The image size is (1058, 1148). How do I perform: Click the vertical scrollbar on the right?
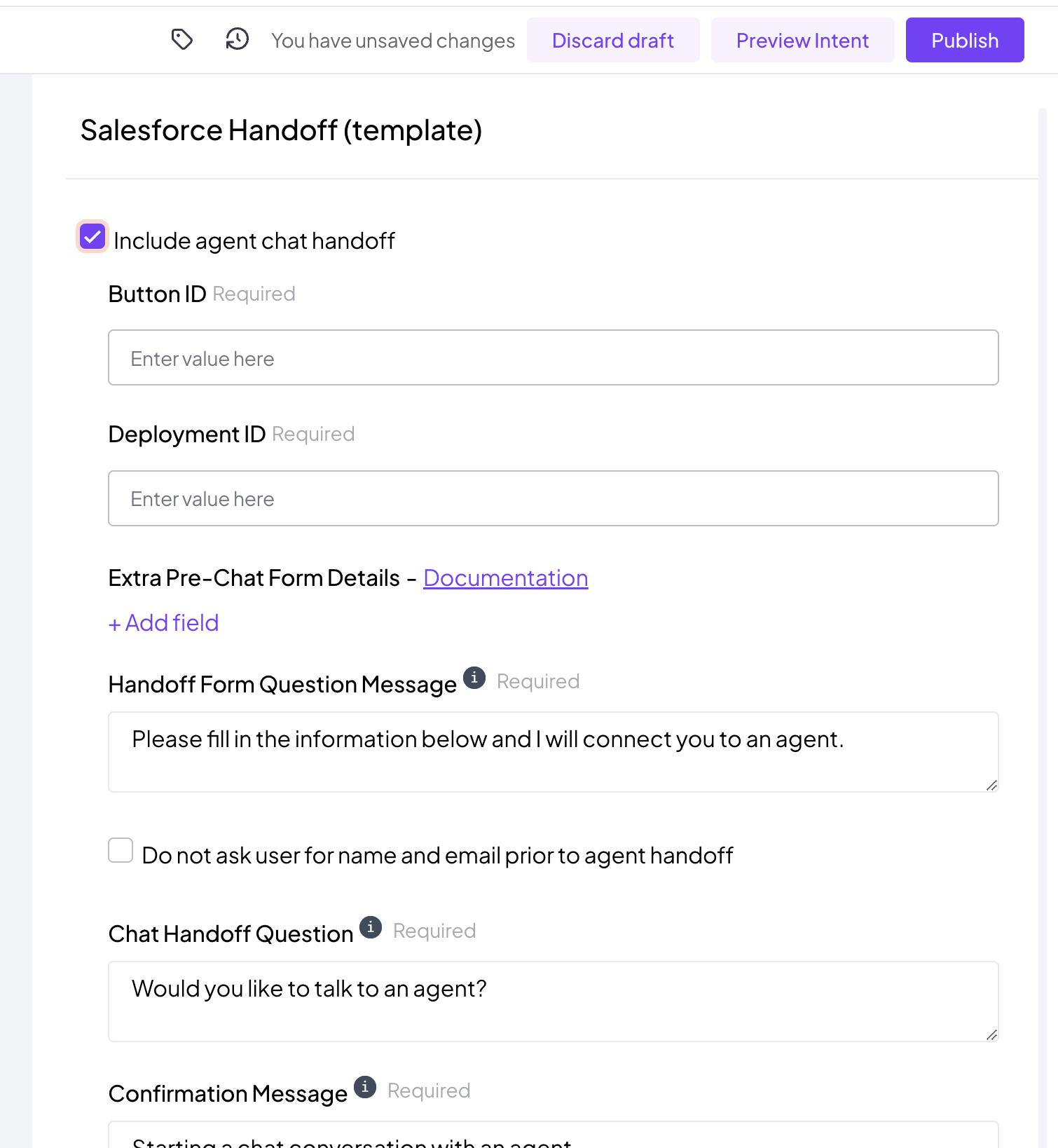[1043, 628]
